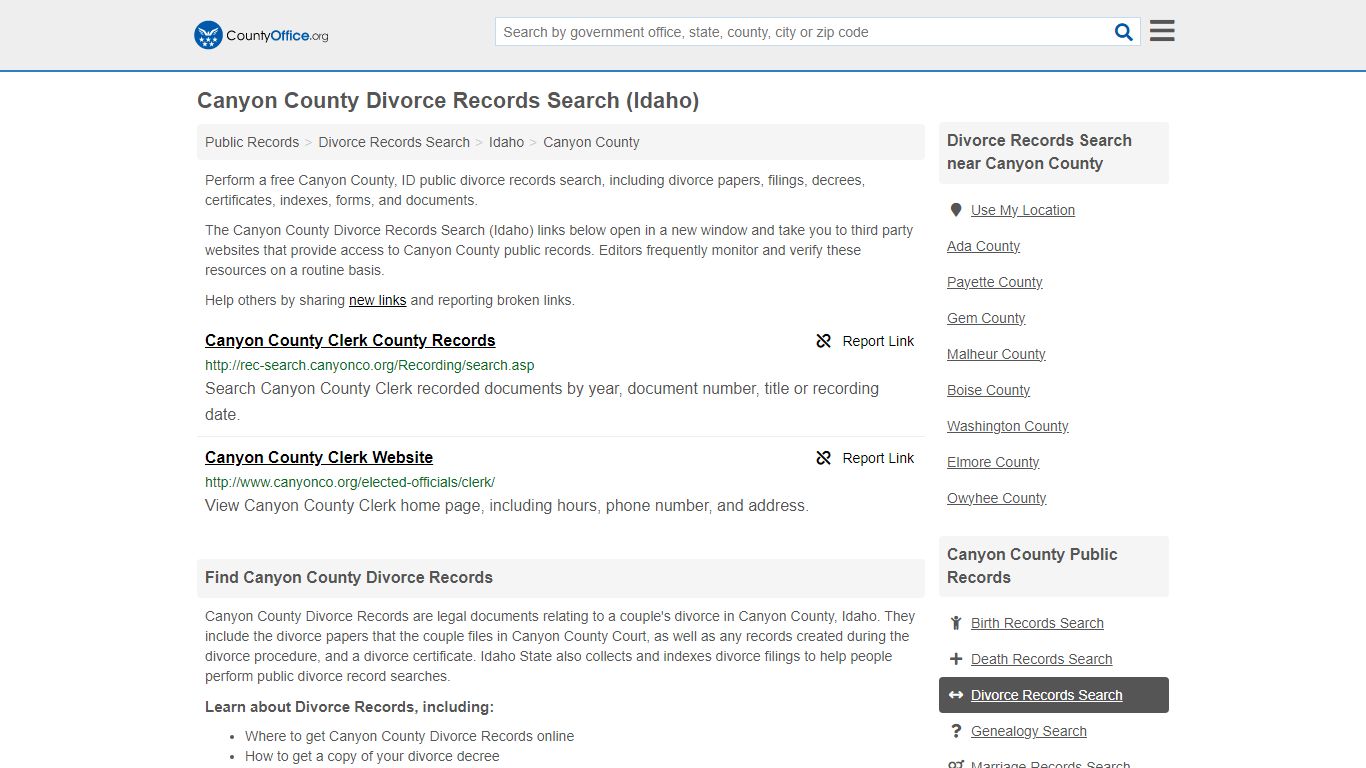Click 'Where to get Canyon County Divorce Records online'
The height and width of the screenshot is (768, 1366).
pos(409,736)
